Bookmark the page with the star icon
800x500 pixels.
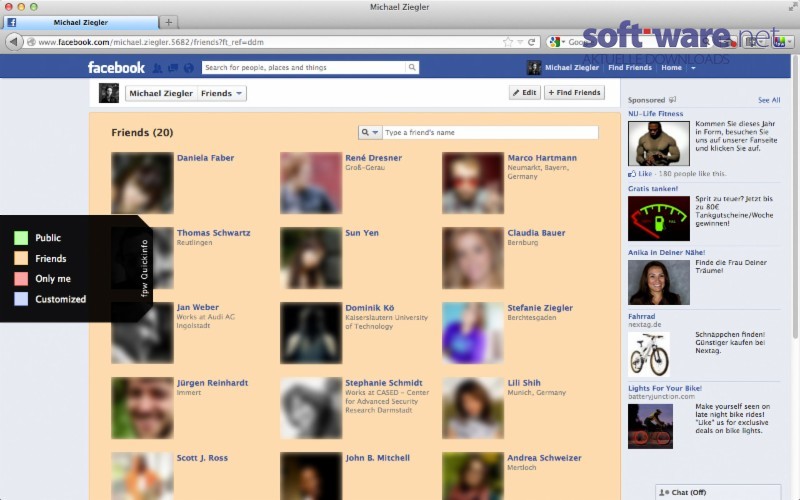click(x=508, y=42)
